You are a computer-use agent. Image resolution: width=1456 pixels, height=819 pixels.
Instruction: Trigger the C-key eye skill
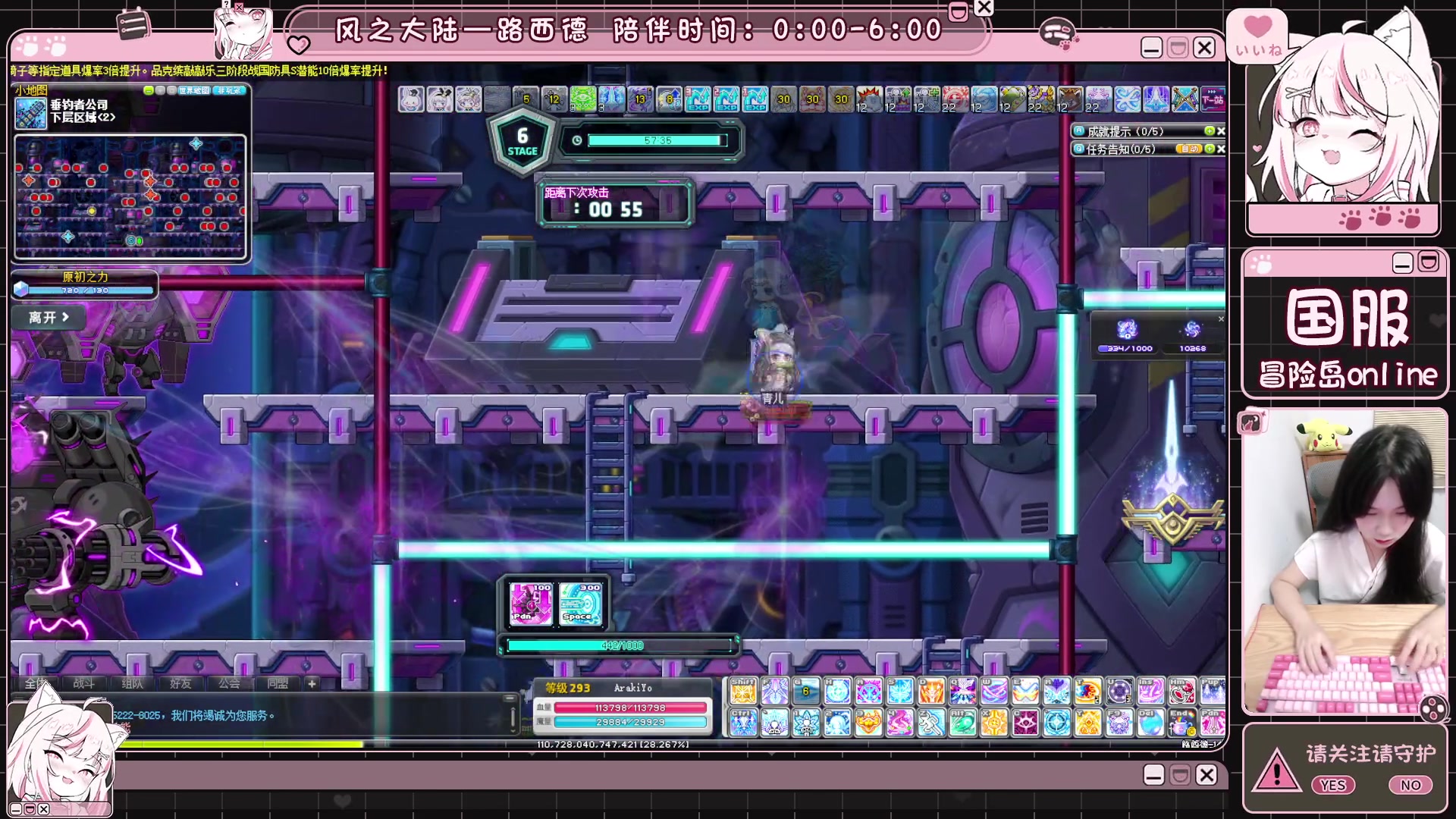pyautogui.click(x=1025, y=723)
